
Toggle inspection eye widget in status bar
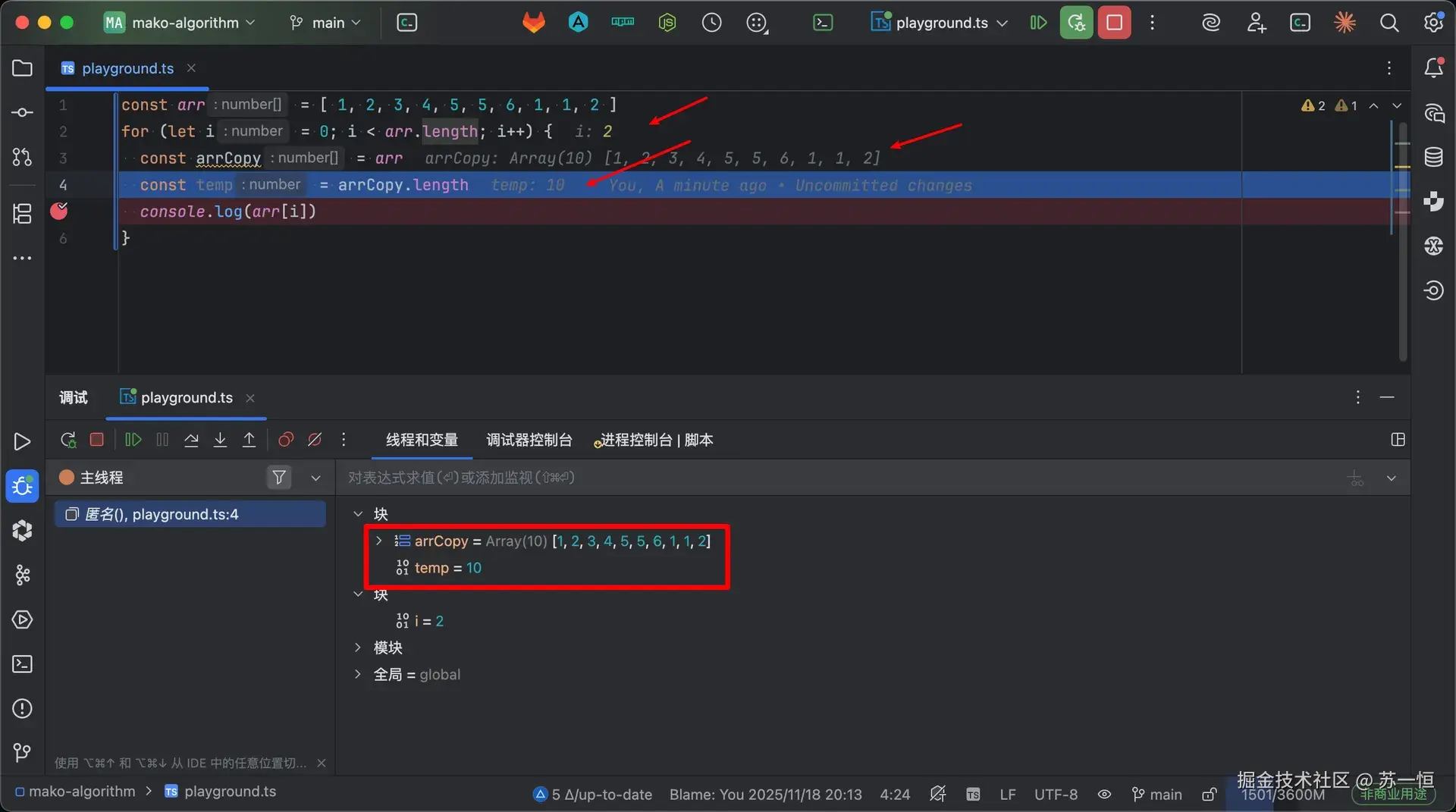pyautogui.click(x=1104, y=795)
